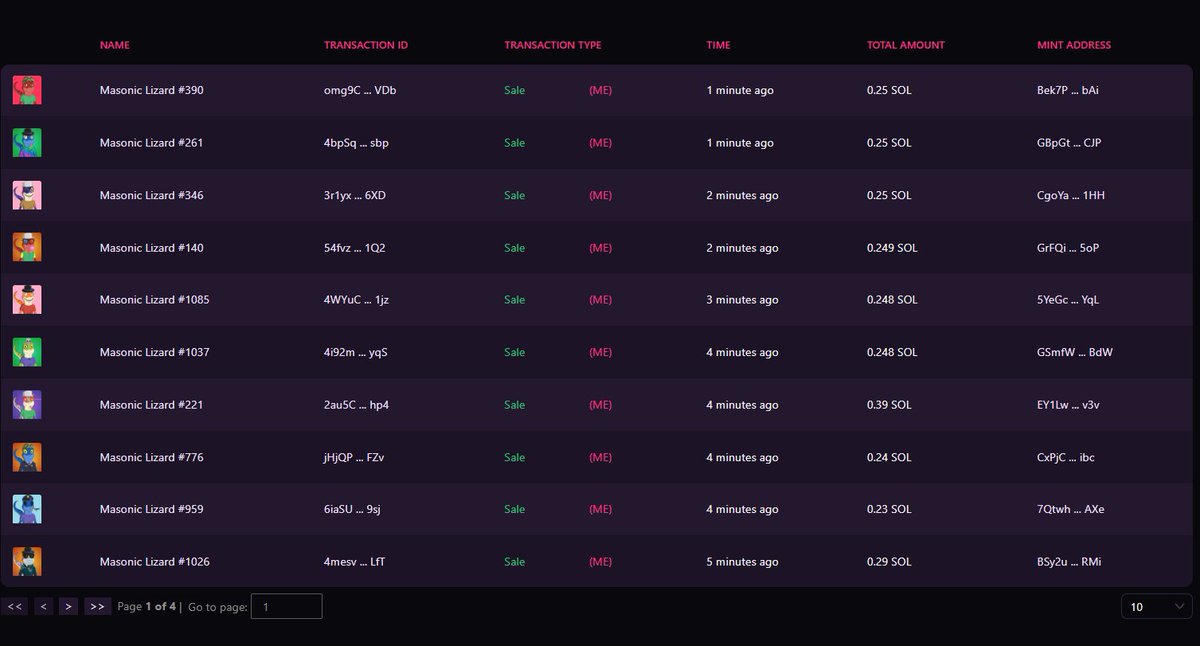Open Masonic Lizard #1085 avatar thumbnail
This screenshot has width=1200, height=646.
tap(27, 300)
